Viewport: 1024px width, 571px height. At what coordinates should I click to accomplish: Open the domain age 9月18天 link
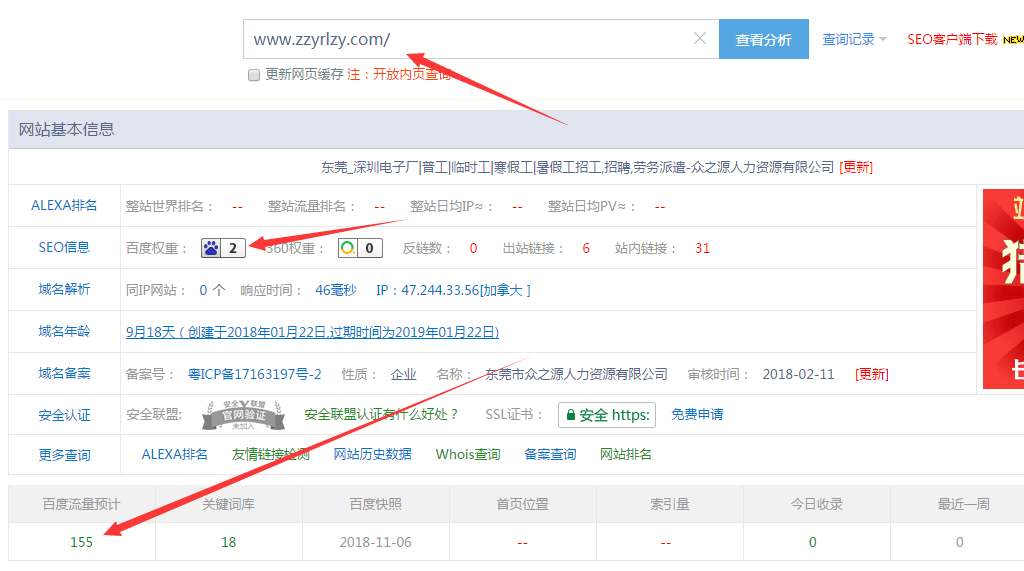pyautogui.click(x=312, y=332)
